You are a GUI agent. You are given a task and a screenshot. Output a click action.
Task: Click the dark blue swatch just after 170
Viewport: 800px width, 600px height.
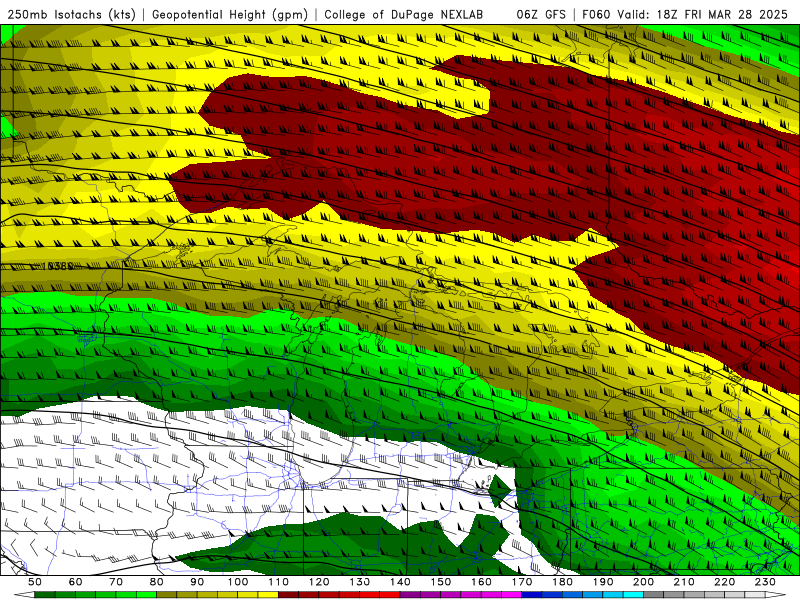coord(532,594)
